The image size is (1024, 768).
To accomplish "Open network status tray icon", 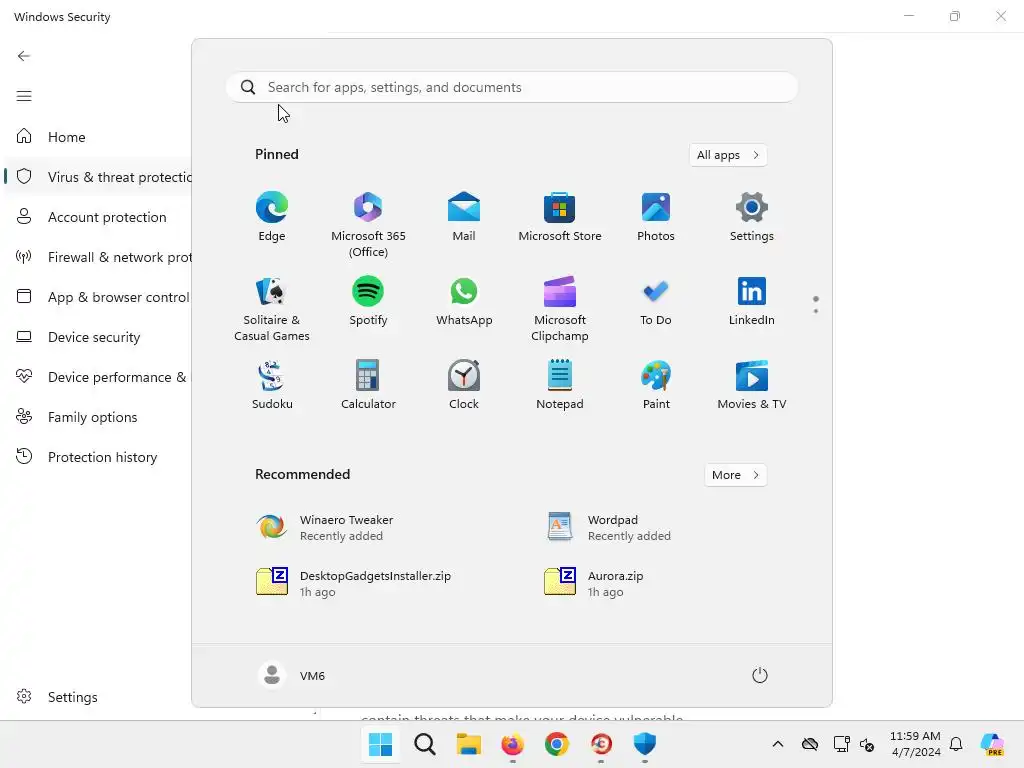I will (841, 744).
